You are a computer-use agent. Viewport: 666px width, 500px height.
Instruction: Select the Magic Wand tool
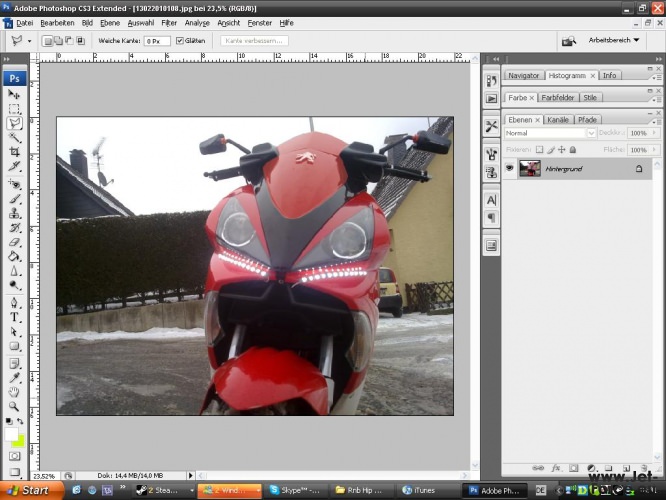14,138
